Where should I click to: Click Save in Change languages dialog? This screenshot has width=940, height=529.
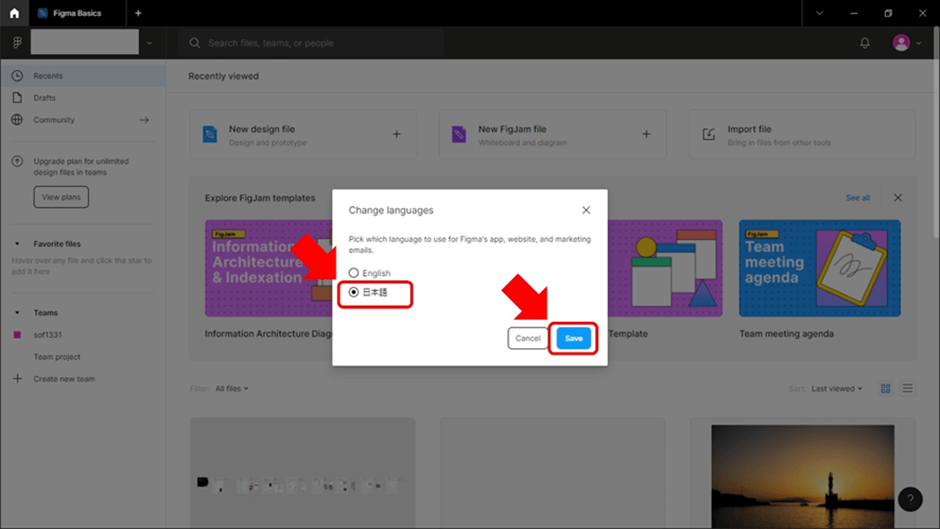point(574,338)
